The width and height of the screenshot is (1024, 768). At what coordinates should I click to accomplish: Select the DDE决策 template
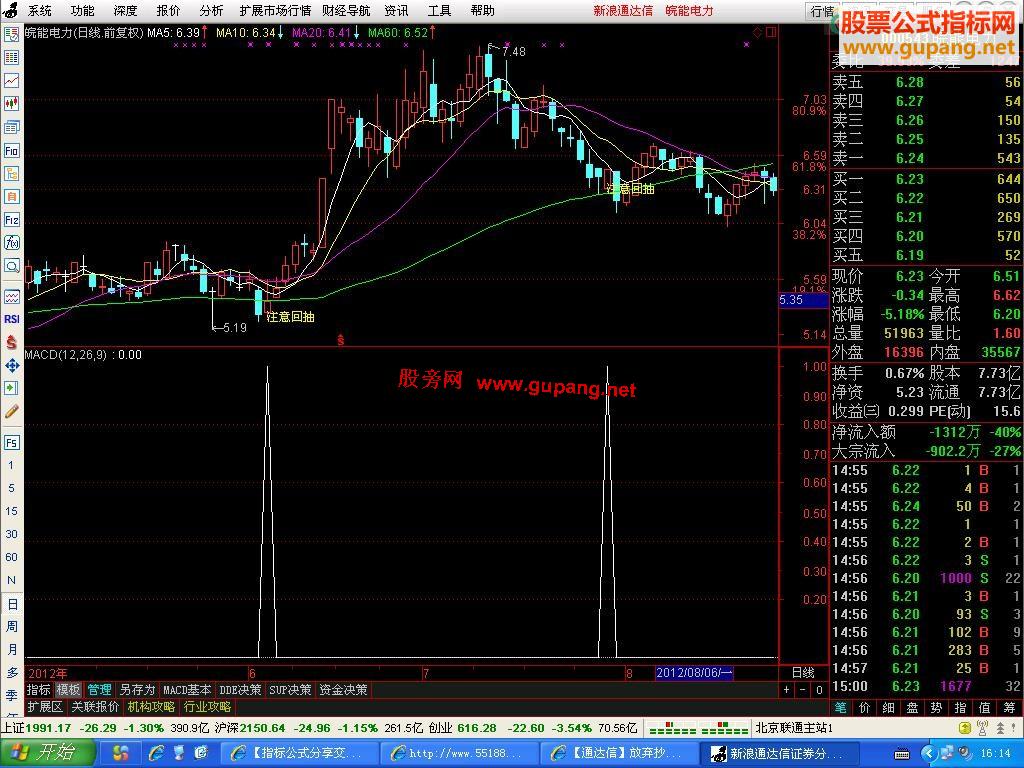pyautogui.click(x=240, y=690)
